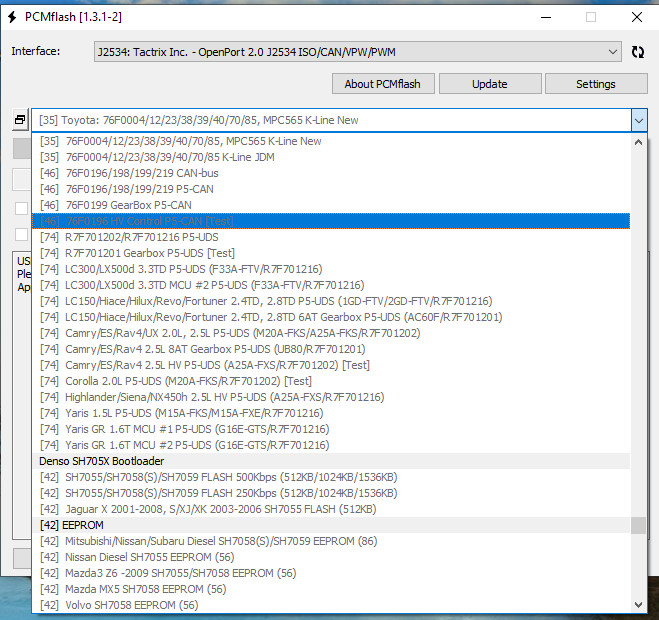Pick LC300/LX500d 3.3TD MCU #2 entry
659x620 pixels.
pos(331,285)
